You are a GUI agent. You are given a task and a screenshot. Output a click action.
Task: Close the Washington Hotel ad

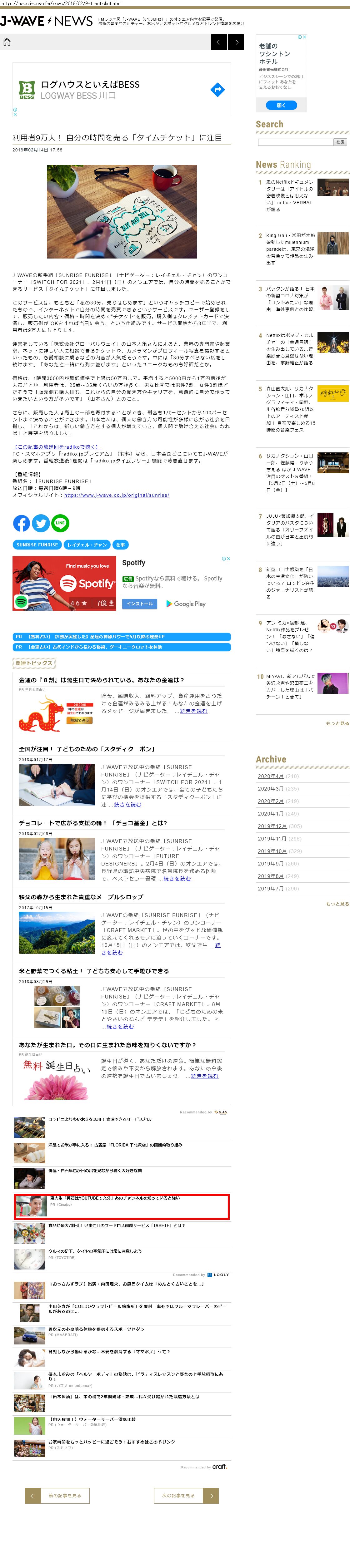tap(304, 37)
